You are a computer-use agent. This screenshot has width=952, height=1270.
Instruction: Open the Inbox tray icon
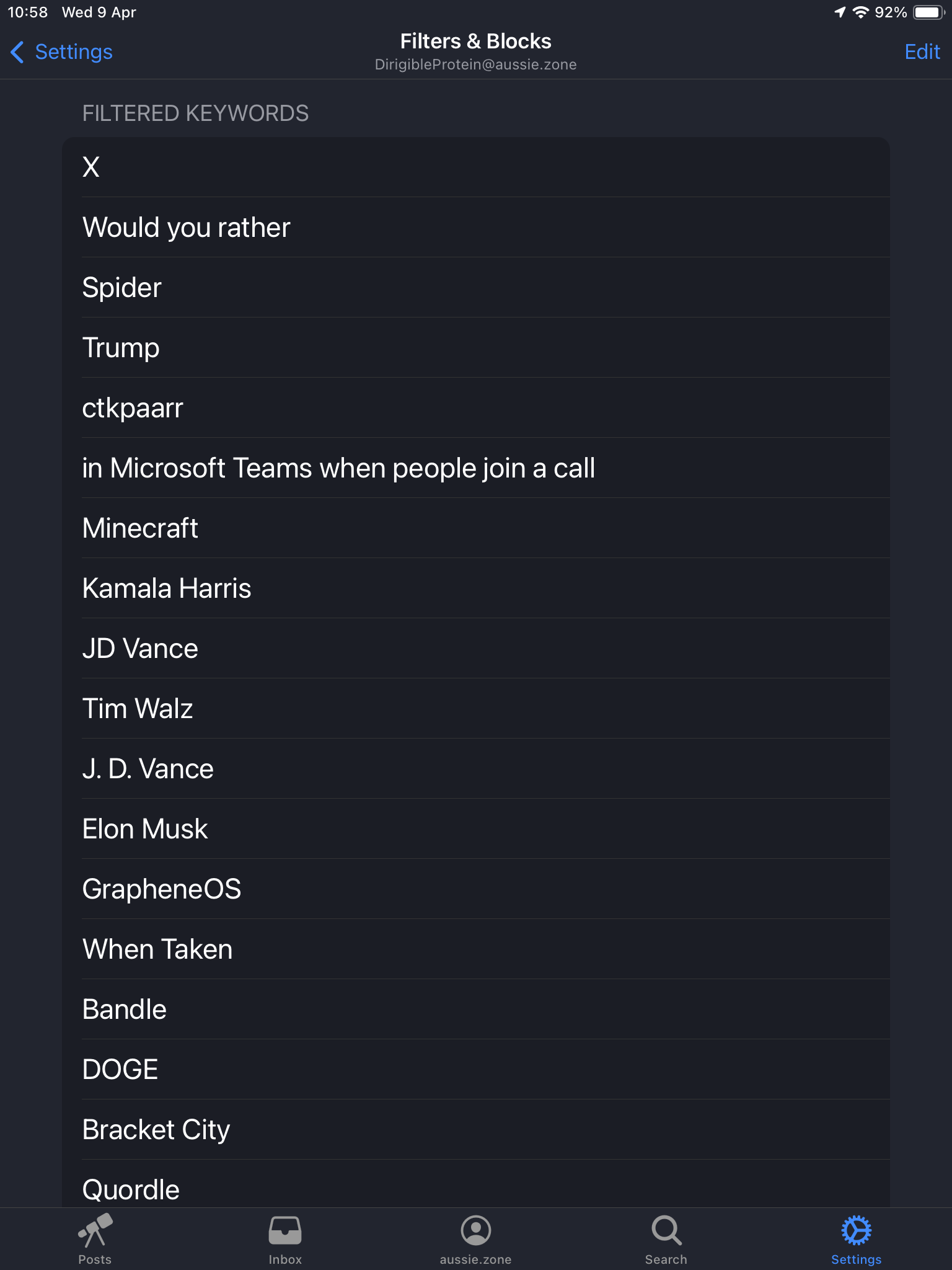(285, 1230)
